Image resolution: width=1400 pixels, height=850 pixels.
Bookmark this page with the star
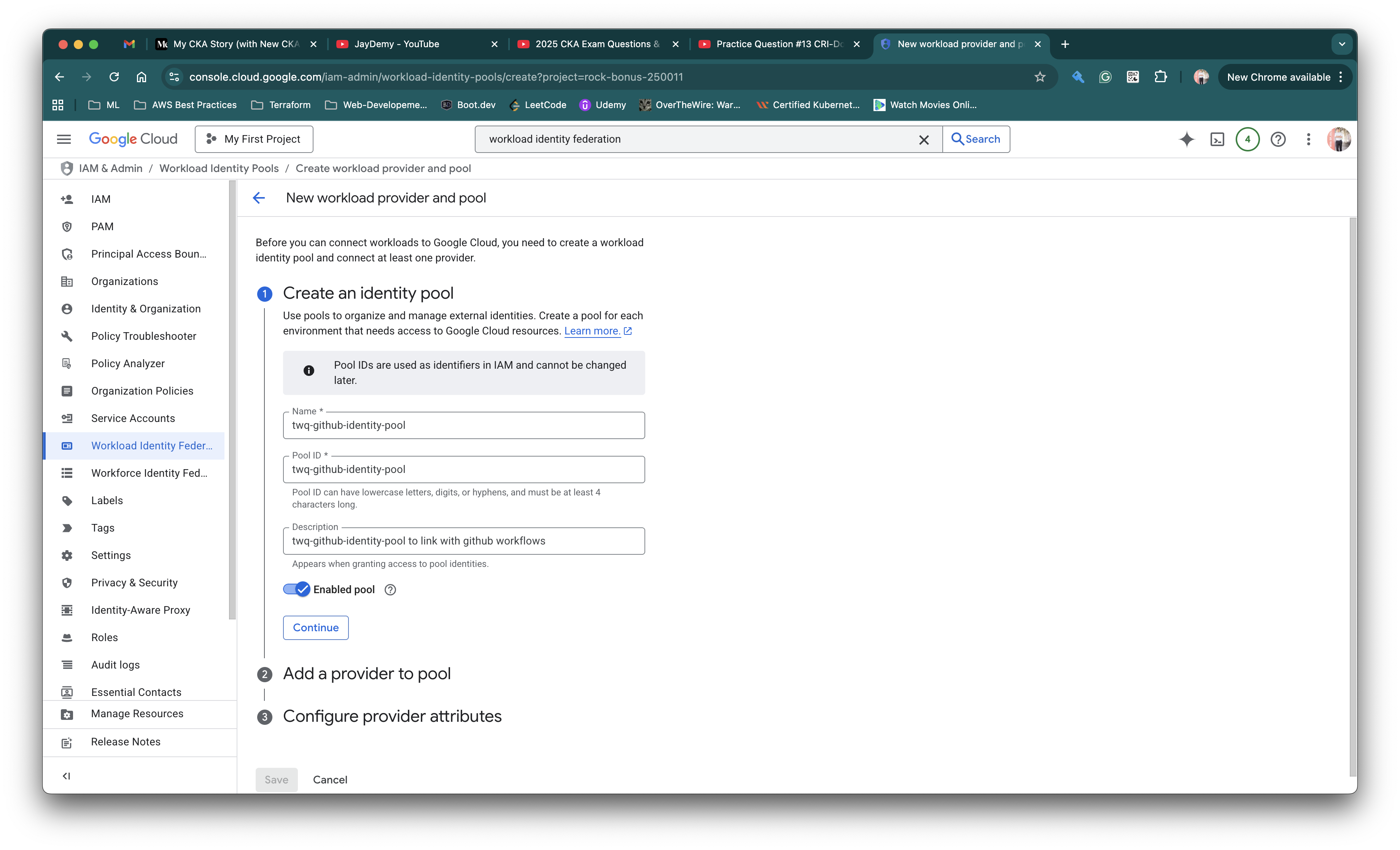[1040, 77]
